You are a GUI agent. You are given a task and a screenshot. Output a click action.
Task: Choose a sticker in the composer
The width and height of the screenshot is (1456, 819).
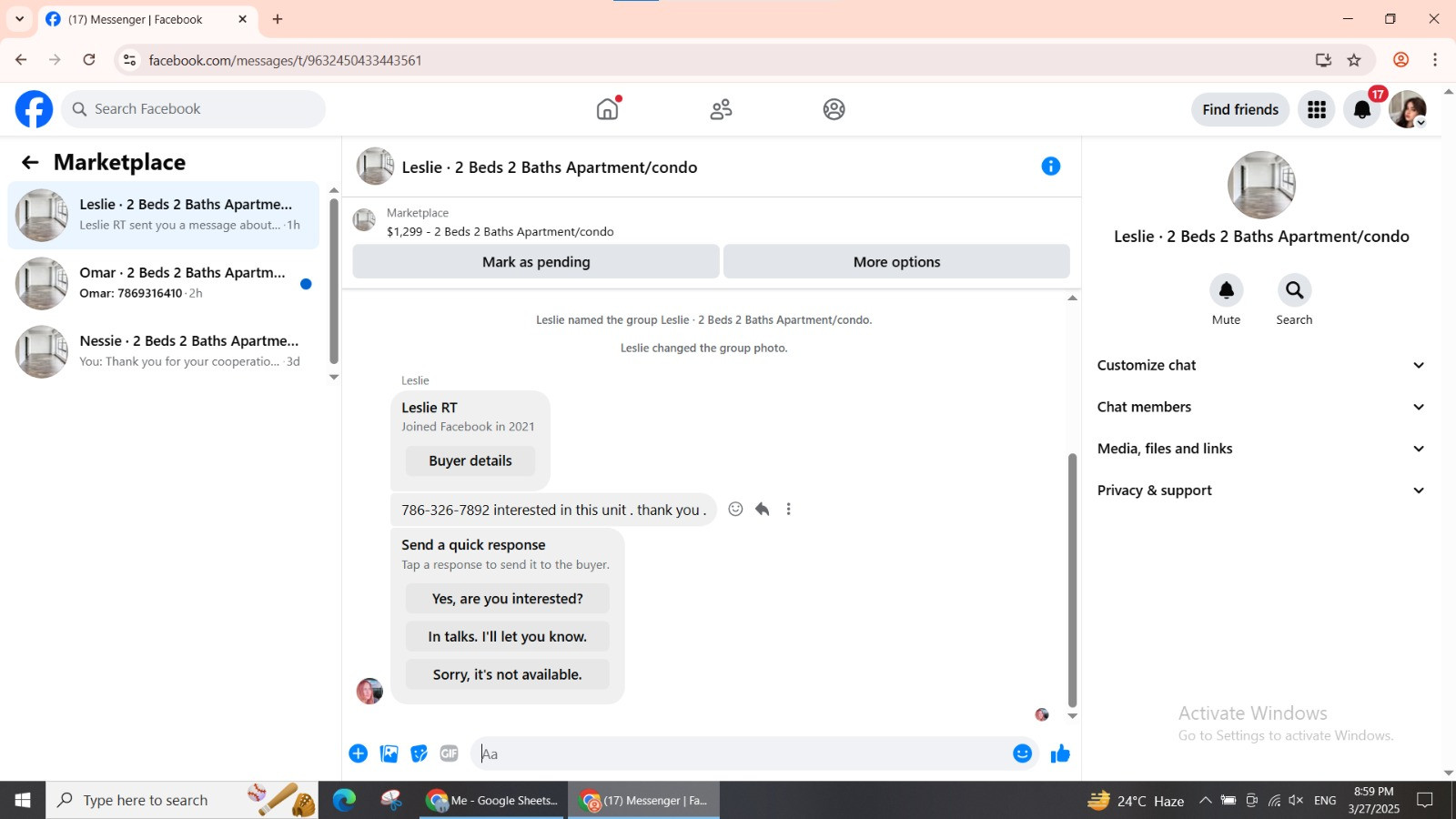pos(420,753)
